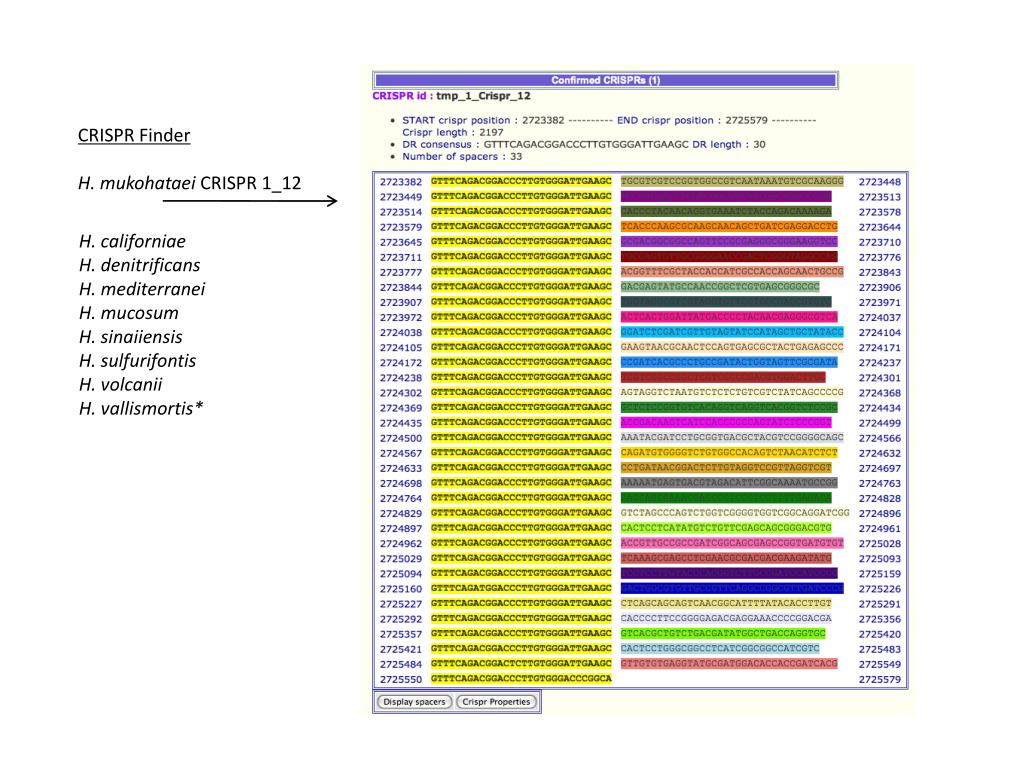Select H. californiae in the species list
Screen dimensions: 1024x768
click(x=133, y=241)
